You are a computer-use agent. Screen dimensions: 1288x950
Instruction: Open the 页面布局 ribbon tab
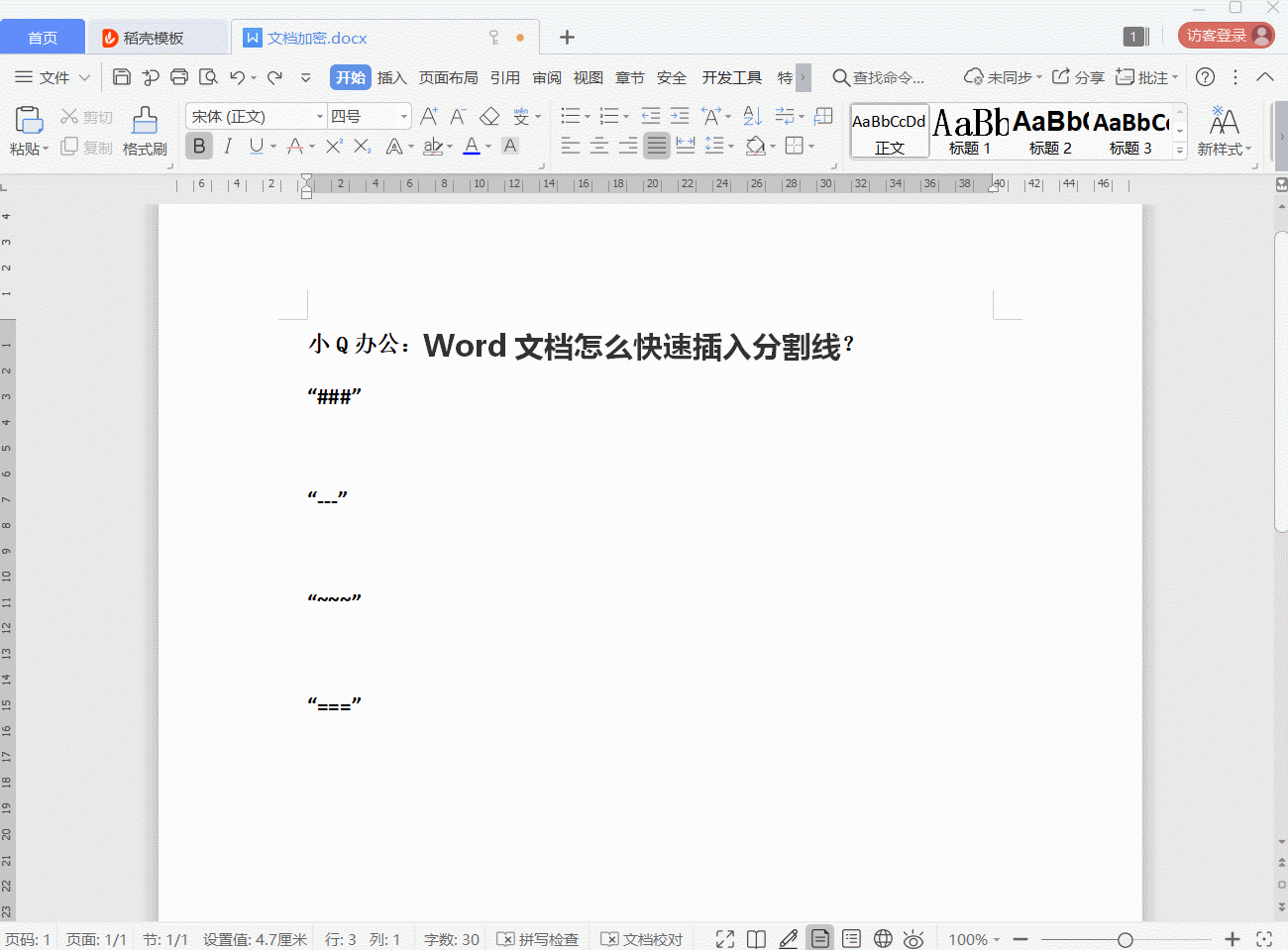[448, 77]
